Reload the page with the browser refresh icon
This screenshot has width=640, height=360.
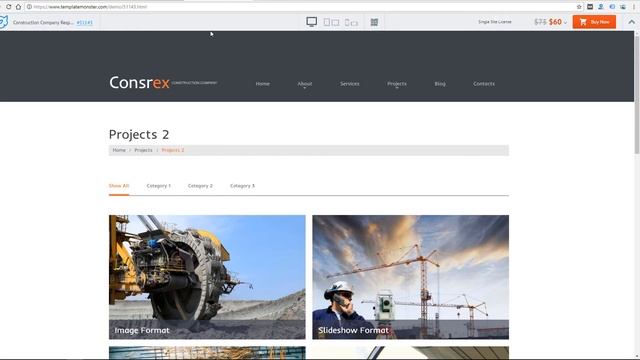tap(8, 7)
